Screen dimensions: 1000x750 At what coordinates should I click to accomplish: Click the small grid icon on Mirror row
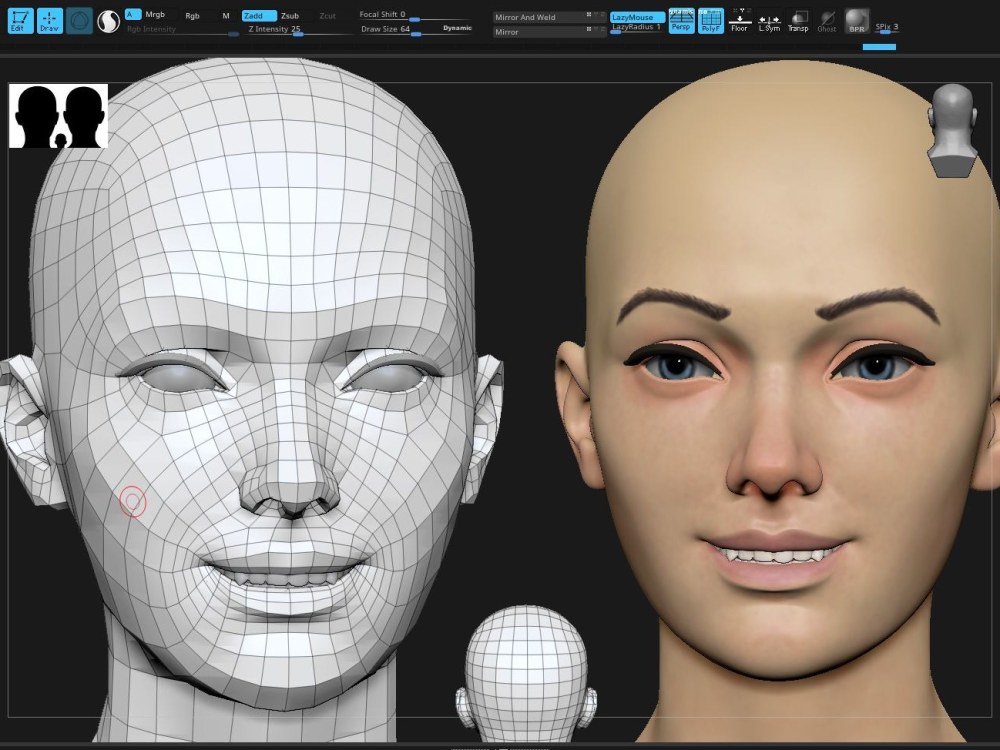pyautogui.click(x=589, y=29)
